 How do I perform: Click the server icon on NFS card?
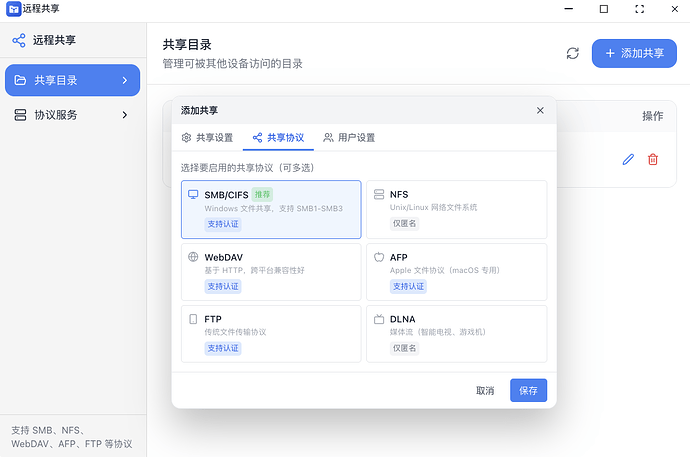[x=378, y=194]
